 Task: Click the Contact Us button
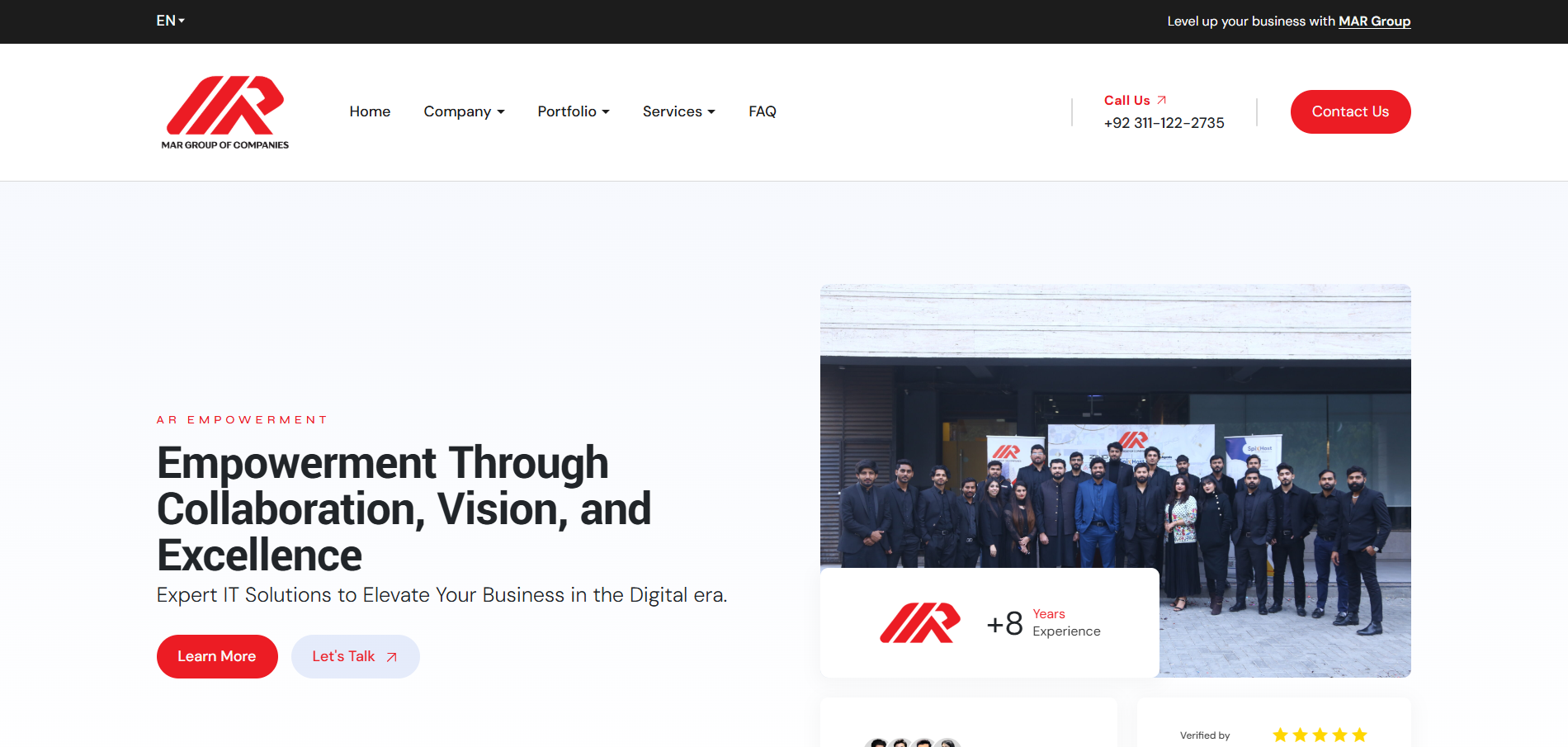coord(1350,111)
